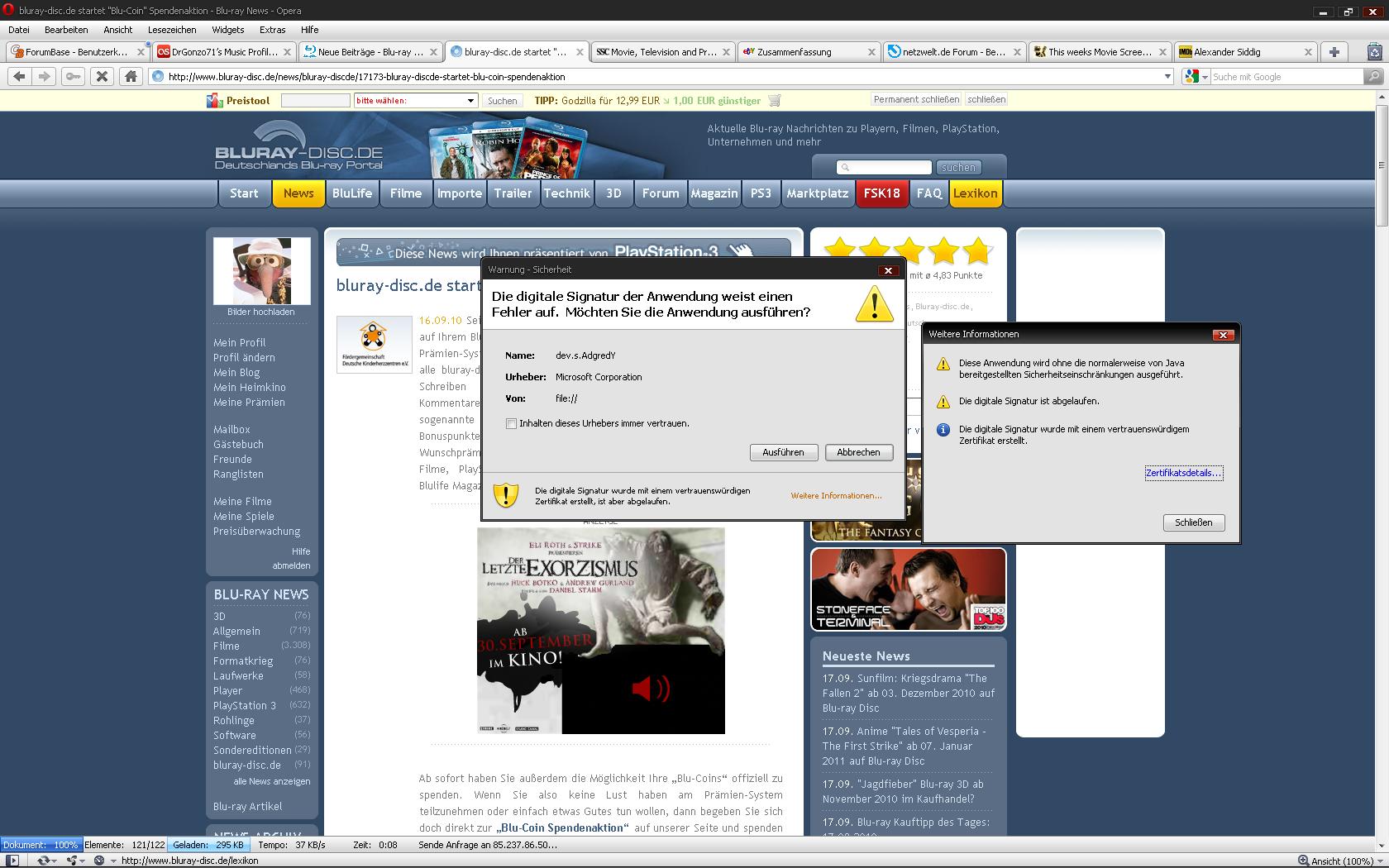Open the closed tabs trash can
Viewport: 1389px width, 868px height.
[x=1374, y=51]
